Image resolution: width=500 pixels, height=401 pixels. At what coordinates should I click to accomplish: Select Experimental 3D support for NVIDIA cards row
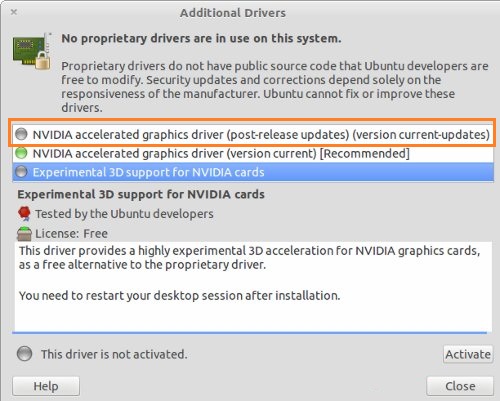point(253,172)
